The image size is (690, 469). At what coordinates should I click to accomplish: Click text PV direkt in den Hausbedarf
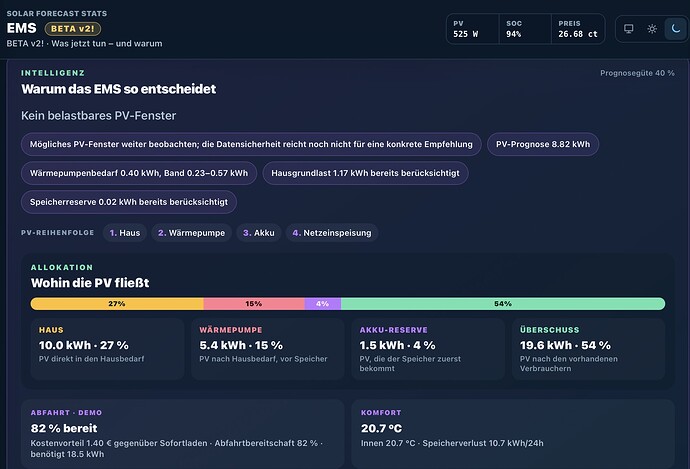point(92,359)
